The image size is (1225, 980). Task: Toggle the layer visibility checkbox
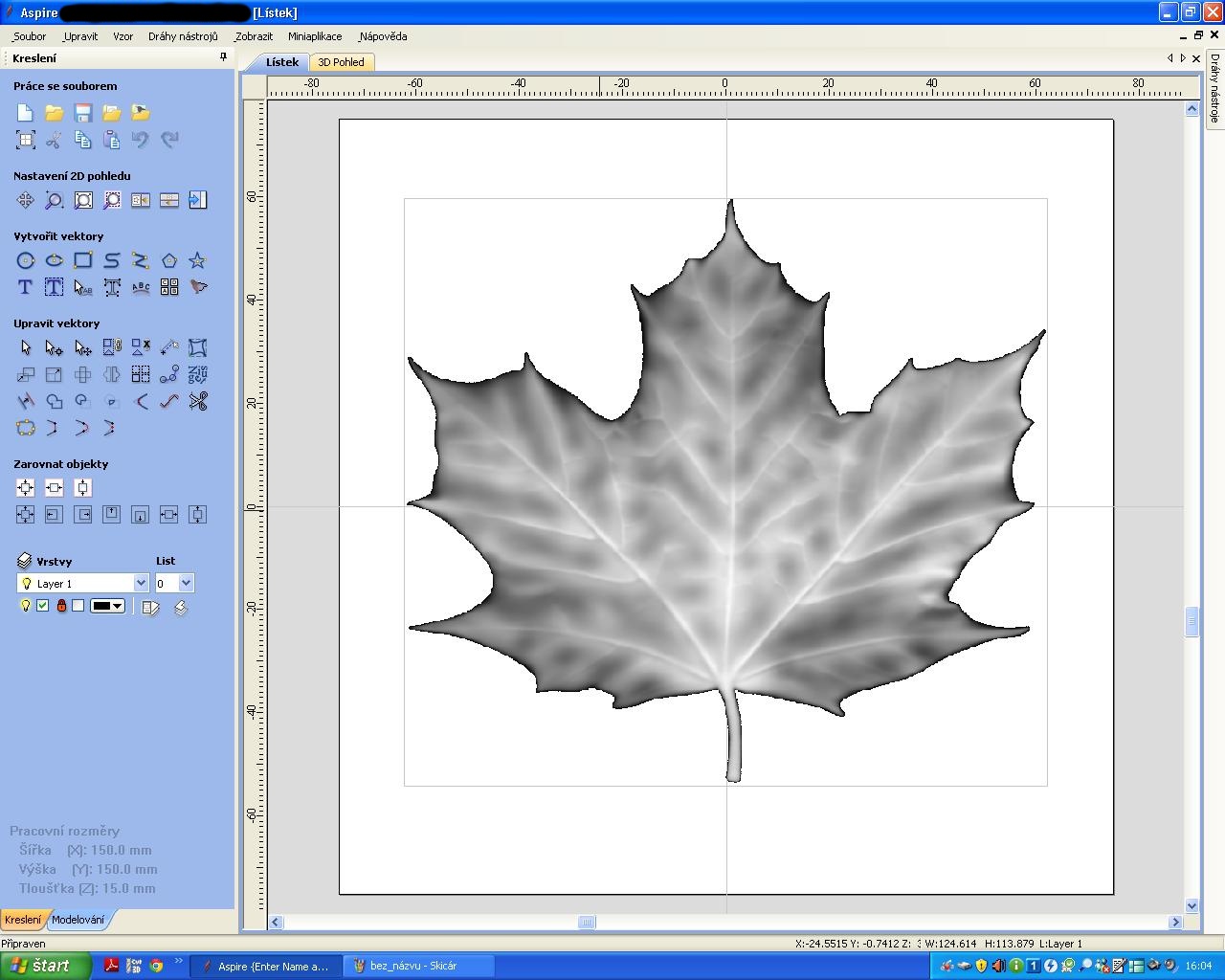click(43, 606)
